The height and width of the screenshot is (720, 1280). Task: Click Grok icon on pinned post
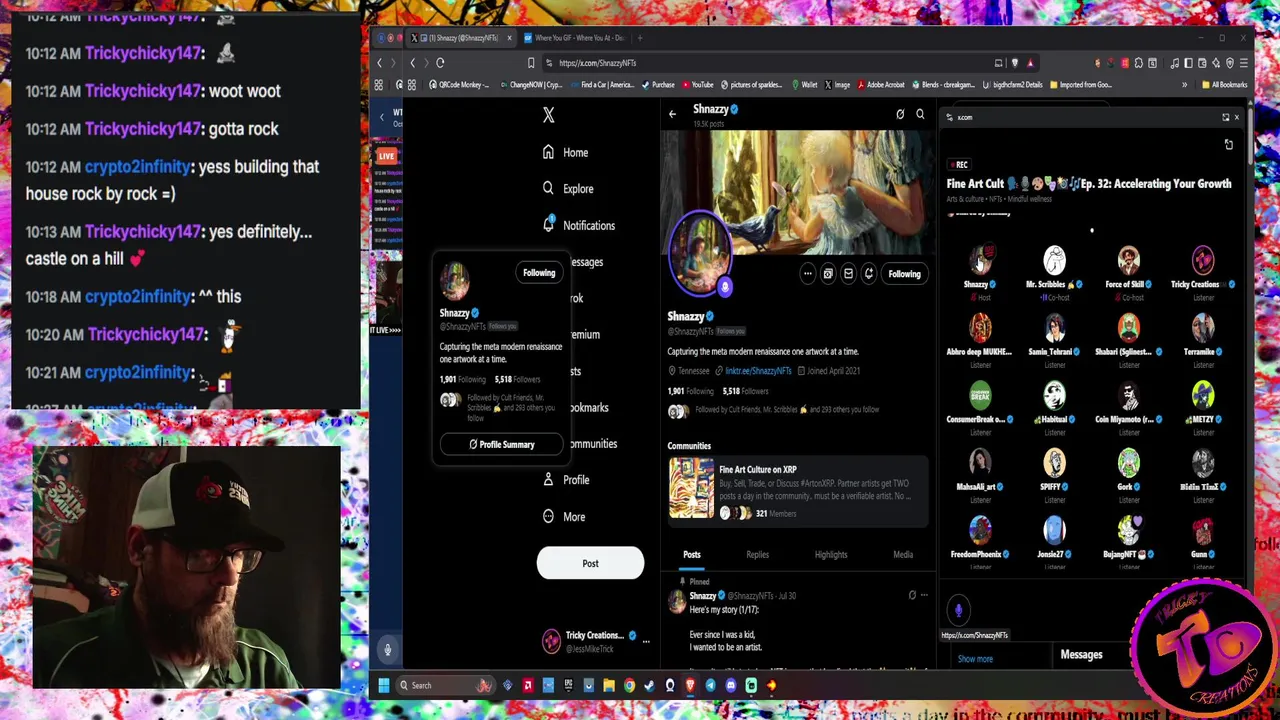[911, 596]
